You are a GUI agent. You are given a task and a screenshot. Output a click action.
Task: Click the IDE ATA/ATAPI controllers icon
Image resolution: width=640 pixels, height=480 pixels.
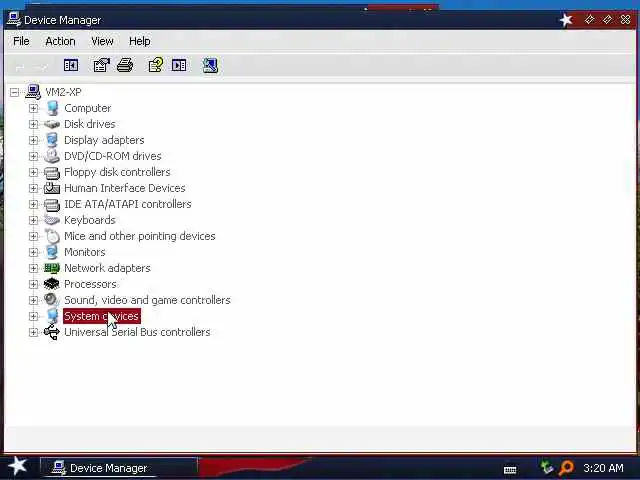coord(52,204)
